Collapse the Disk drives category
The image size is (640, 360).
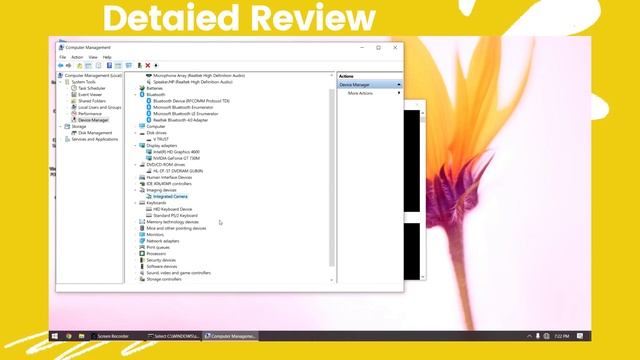coord(136,133)
